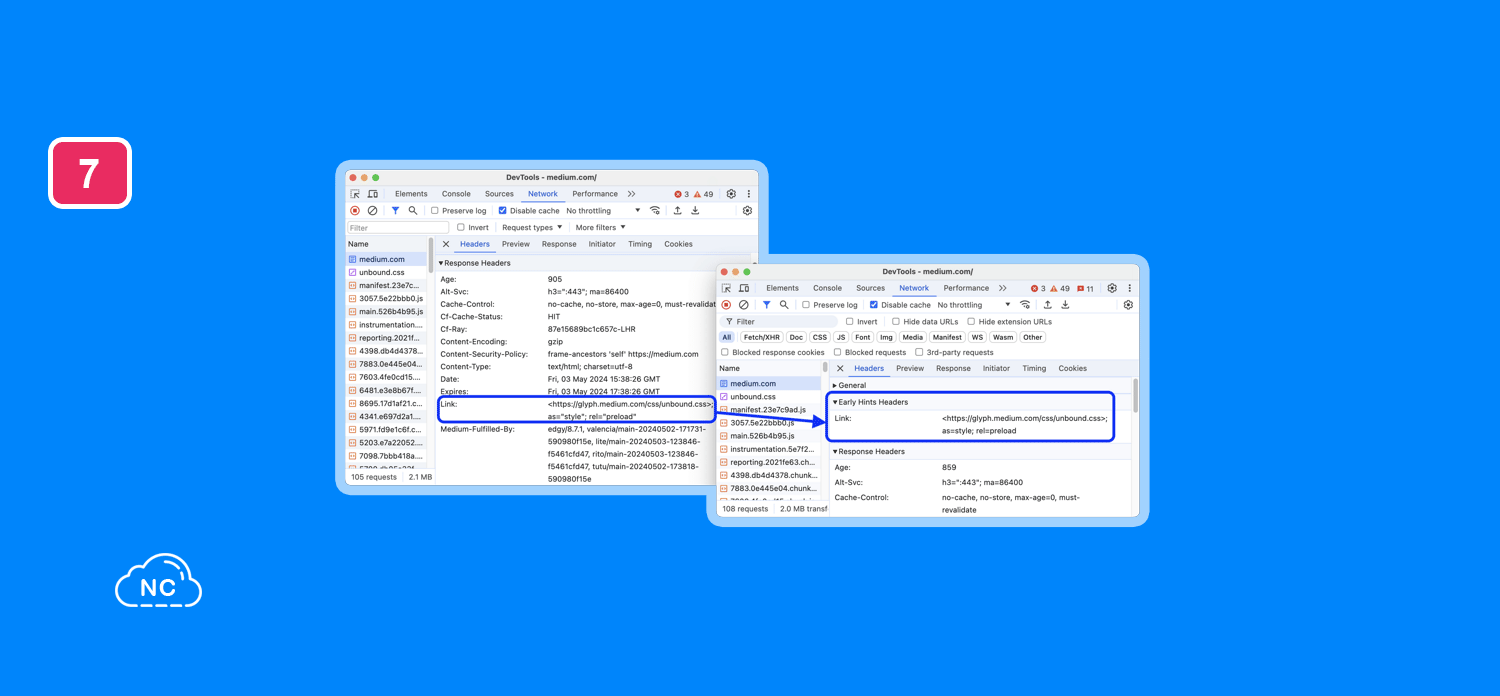
Task: Select the All filter button
Action: click(x=727, y=337)
